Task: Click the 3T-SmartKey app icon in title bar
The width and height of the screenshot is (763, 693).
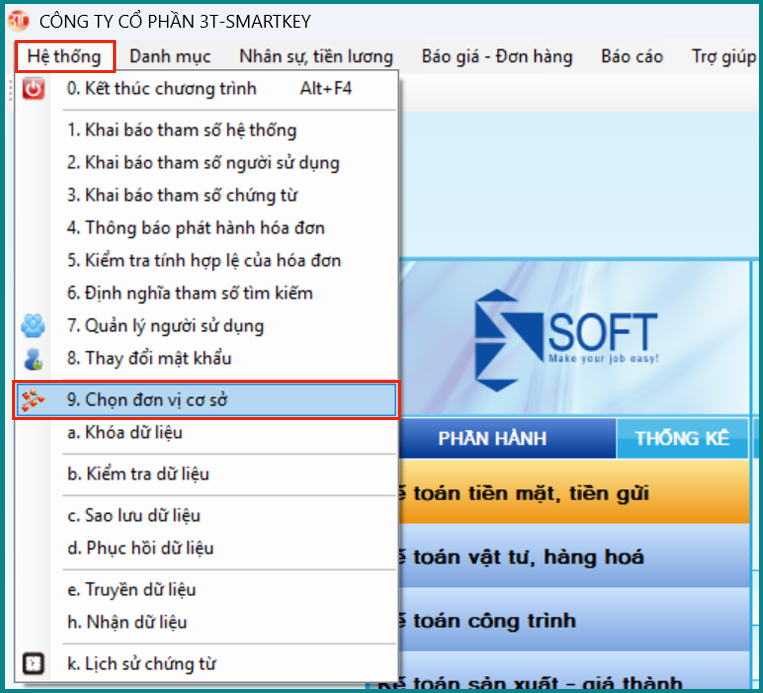Action: pyautogui.click(x=18, y=19)
